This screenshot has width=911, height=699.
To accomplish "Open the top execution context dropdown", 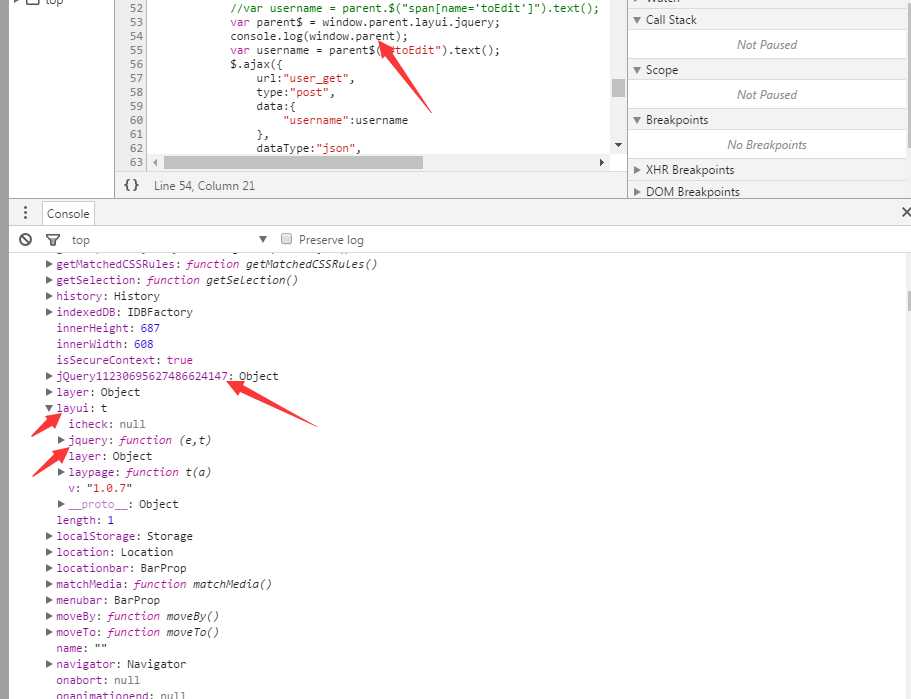I will (x=169, y=239).
